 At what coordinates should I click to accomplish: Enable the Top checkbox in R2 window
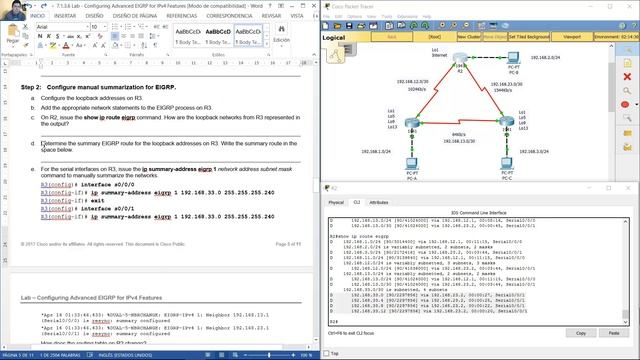pyautogui.click(x=326, y=353)
